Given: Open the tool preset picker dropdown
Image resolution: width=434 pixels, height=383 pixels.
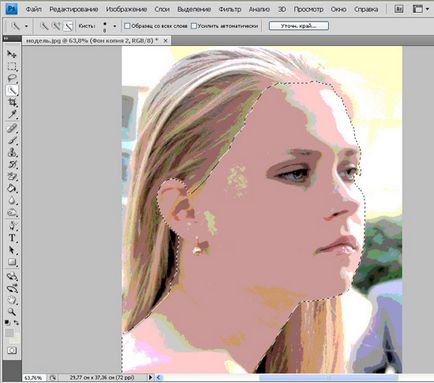Looking at the screenshot, I should tap(26, 26).
